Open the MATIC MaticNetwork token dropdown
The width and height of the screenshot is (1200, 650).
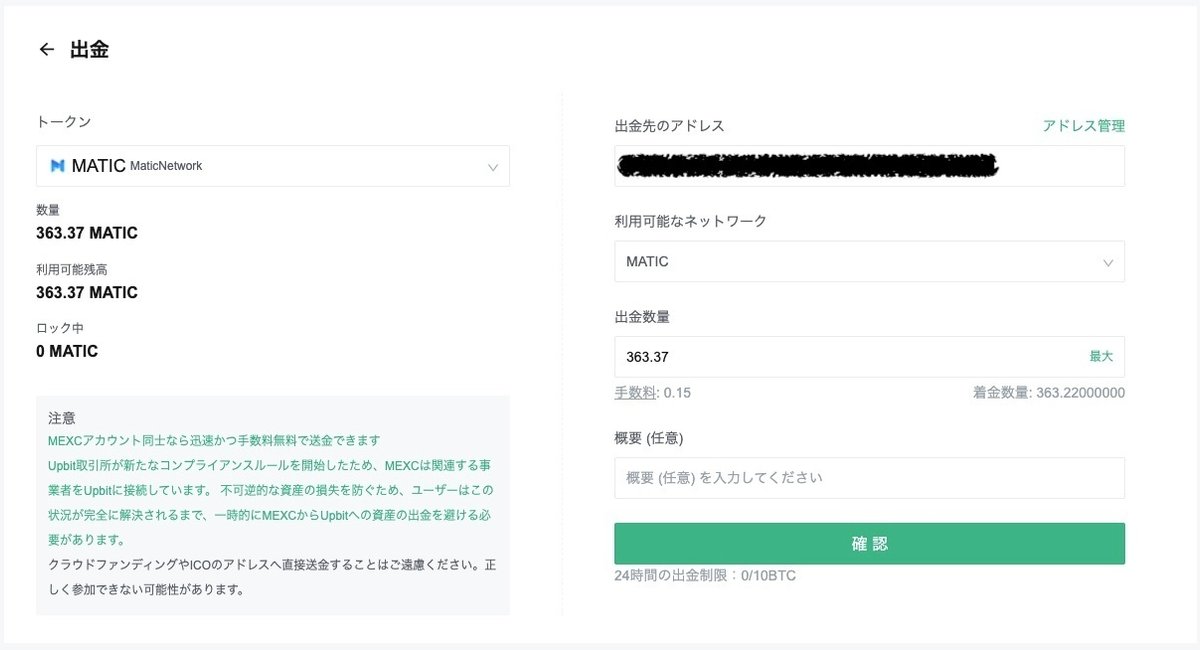pos(273,166)
